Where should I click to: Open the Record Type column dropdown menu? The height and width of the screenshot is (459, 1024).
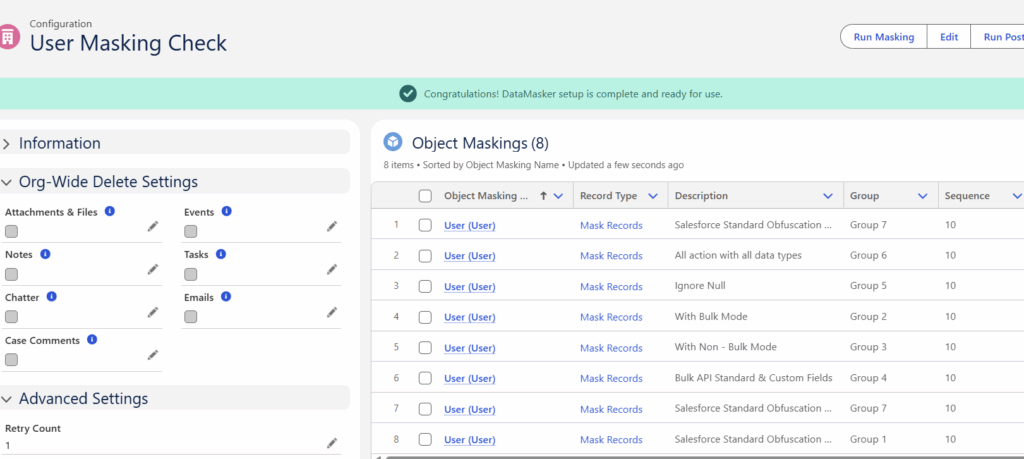coord(653,196)
